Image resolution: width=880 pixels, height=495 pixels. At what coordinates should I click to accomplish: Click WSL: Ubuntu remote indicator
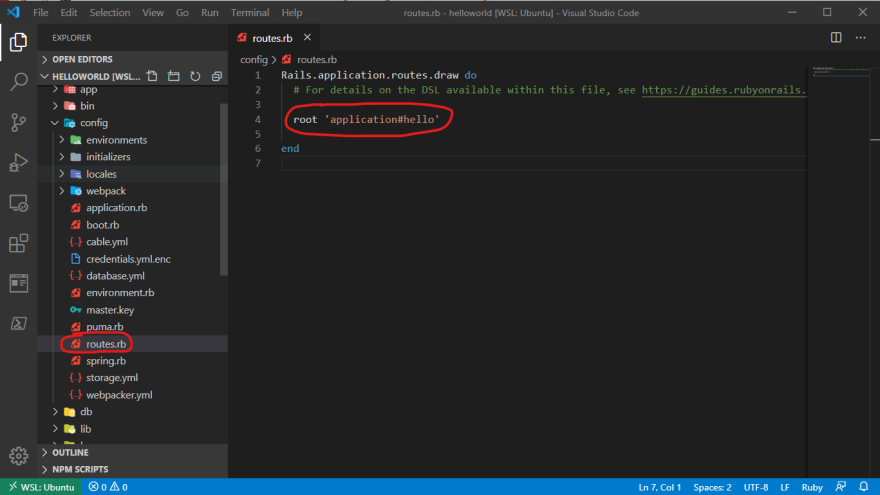tap(42, 487)
